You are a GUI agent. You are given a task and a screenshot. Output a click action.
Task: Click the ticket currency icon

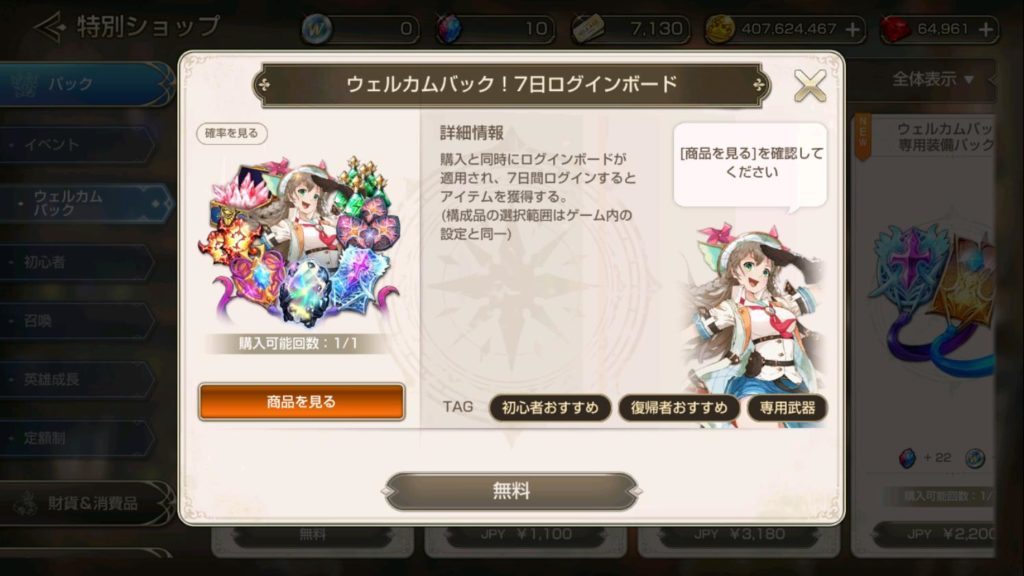click(x=587, y=29)
